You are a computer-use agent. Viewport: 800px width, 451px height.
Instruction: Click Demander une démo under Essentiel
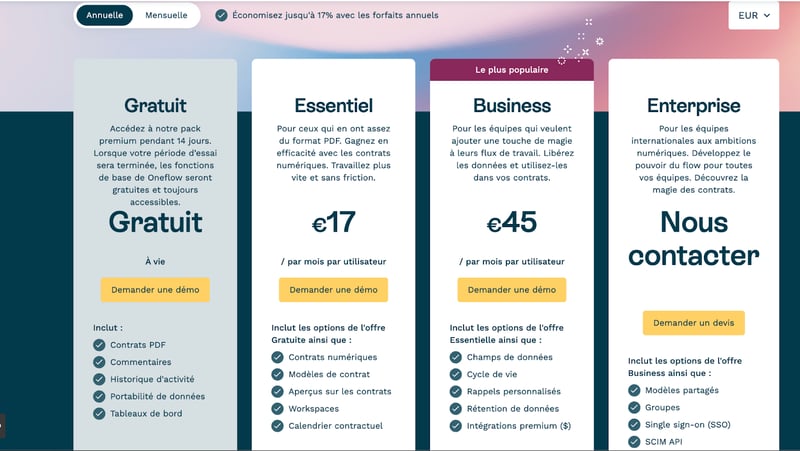(333, 290)
